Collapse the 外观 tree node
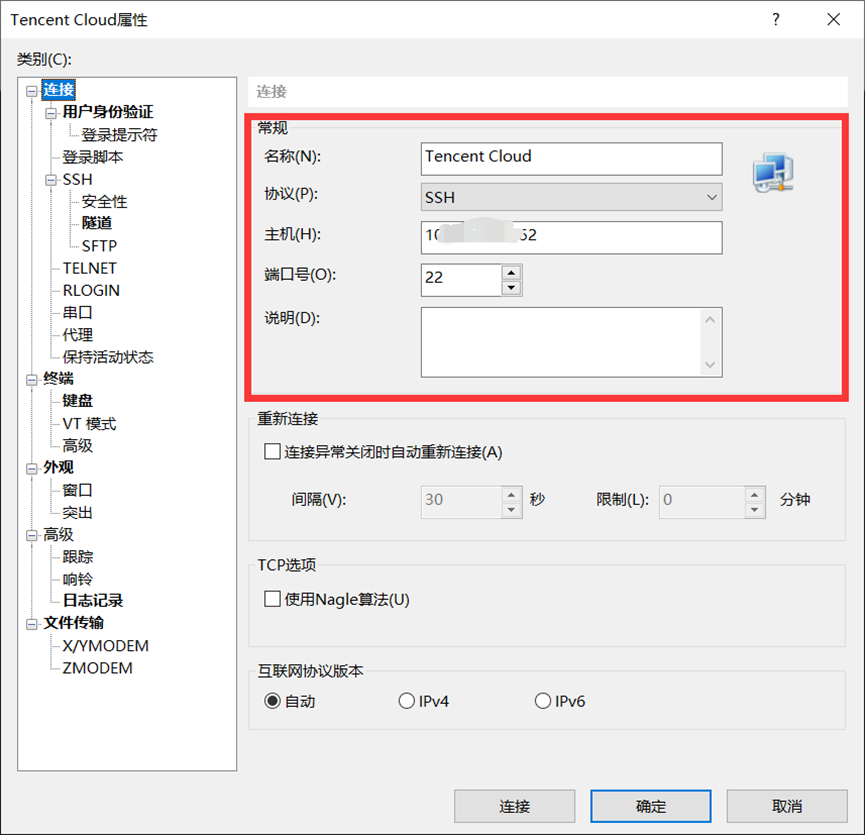The image size is (865, 835). (32, 468)
